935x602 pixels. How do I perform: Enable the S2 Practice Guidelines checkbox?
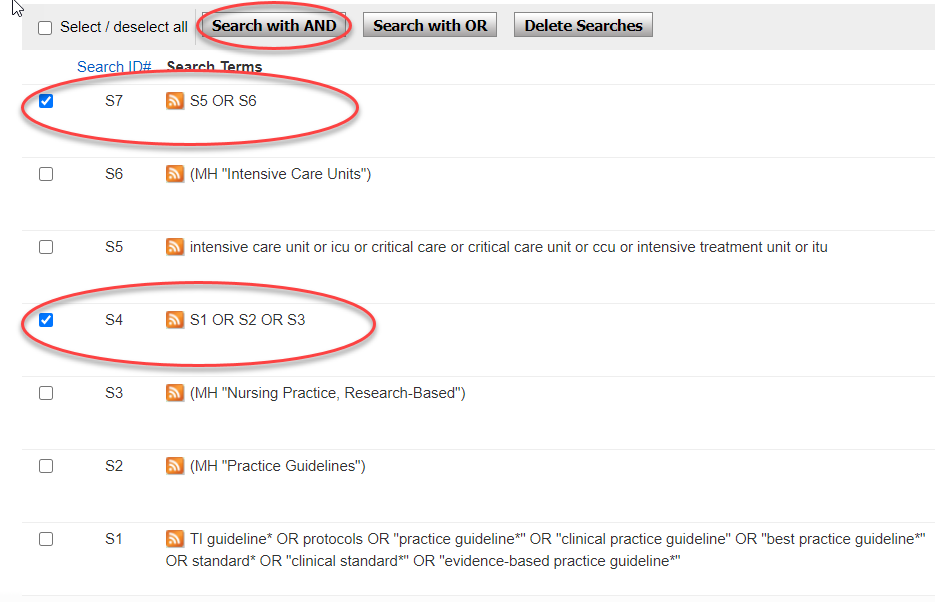click(x=46, y=466)
